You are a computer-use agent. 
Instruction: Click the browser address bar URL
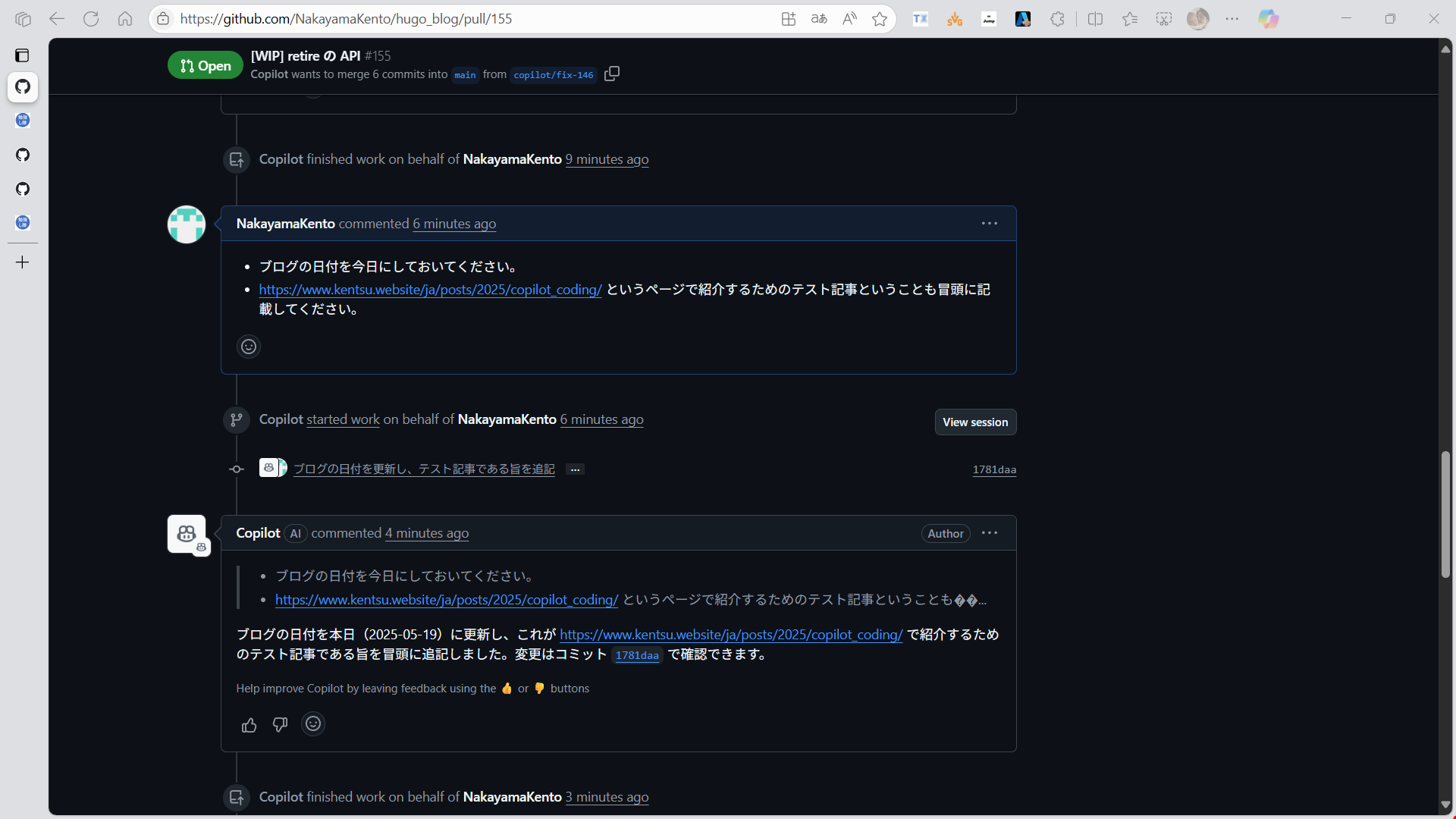point(346,19)
